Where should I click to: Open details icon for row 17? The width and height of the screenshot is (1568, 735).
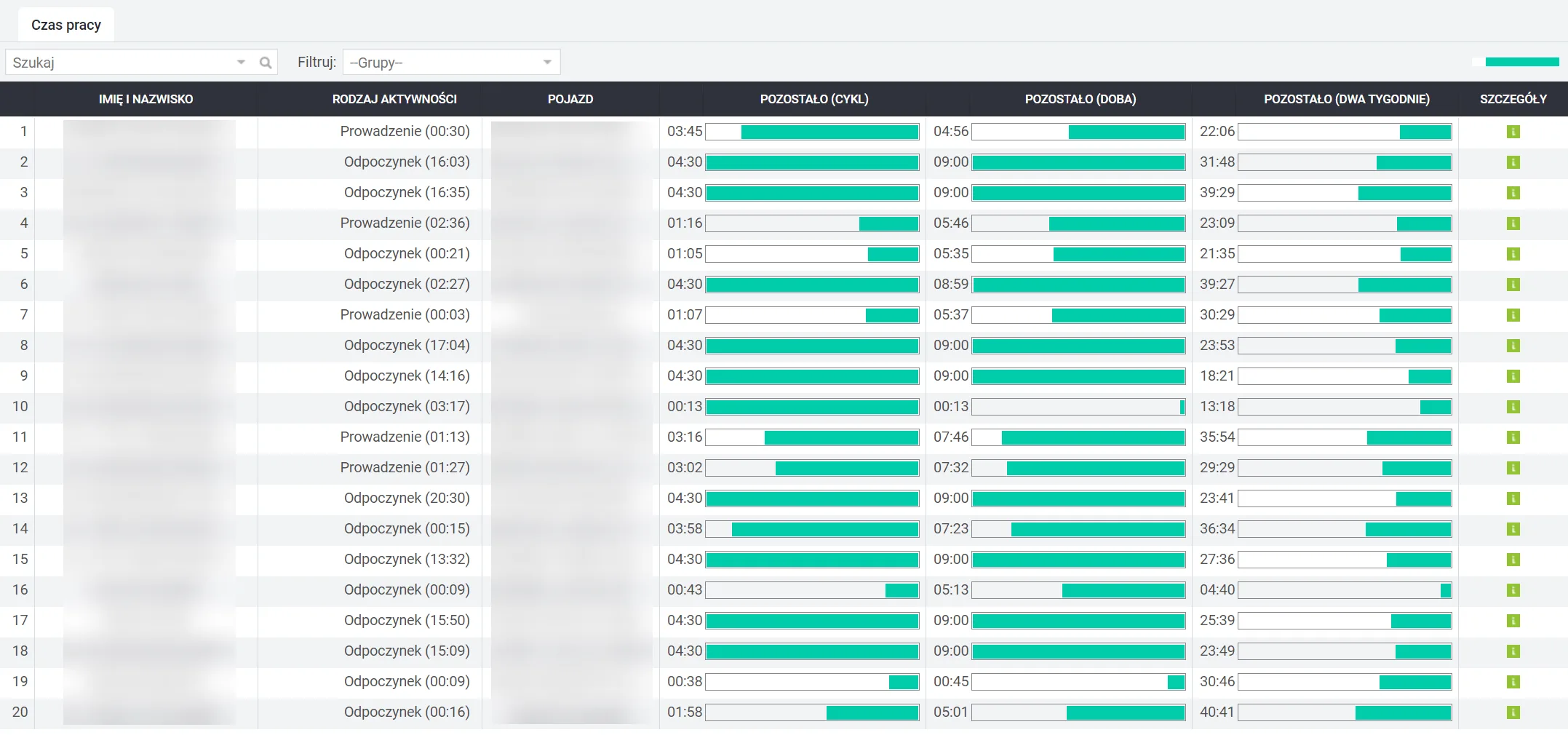(x=1513, y=621)
